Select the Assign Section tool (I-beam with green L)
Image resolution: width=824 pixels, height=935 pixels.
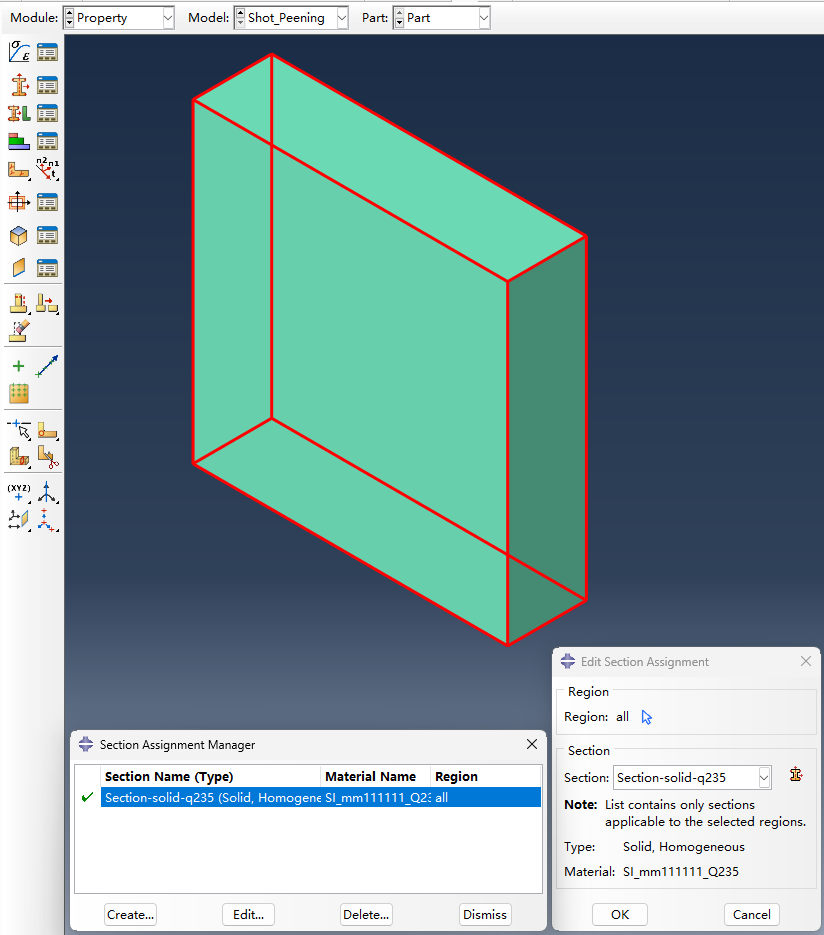[19, 113]
